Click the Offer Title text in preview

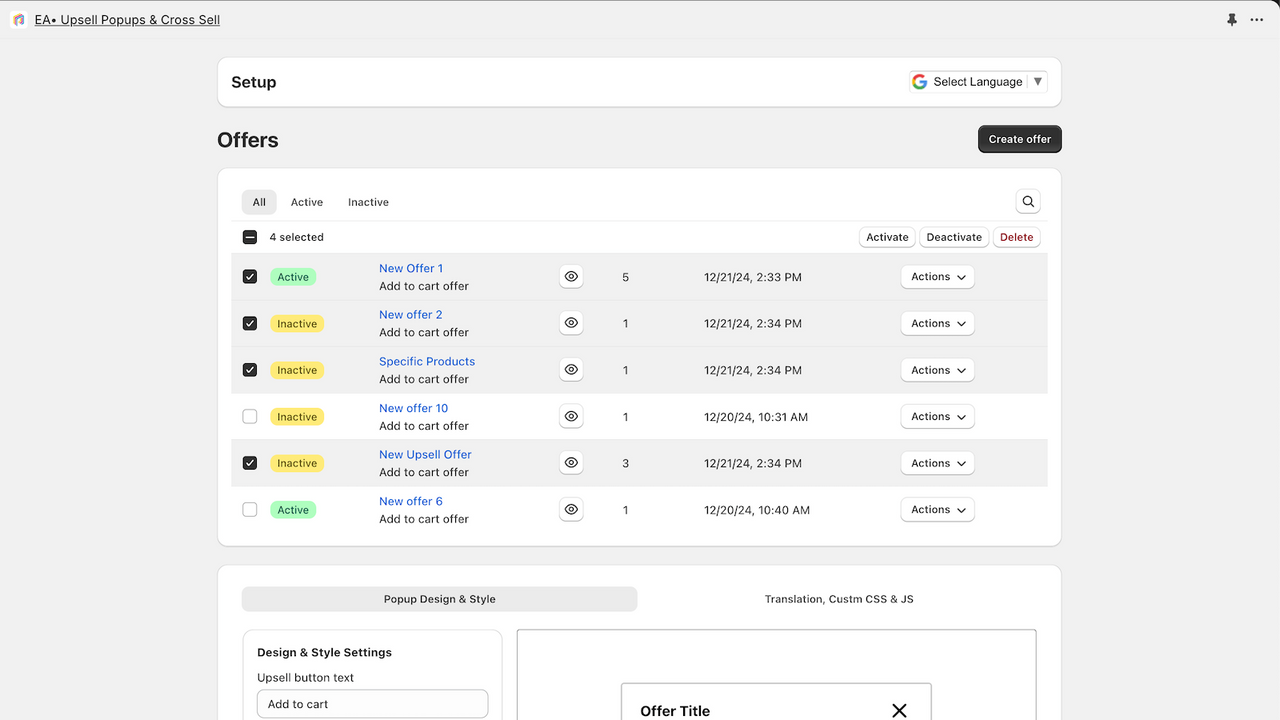[x=675, y=711]
